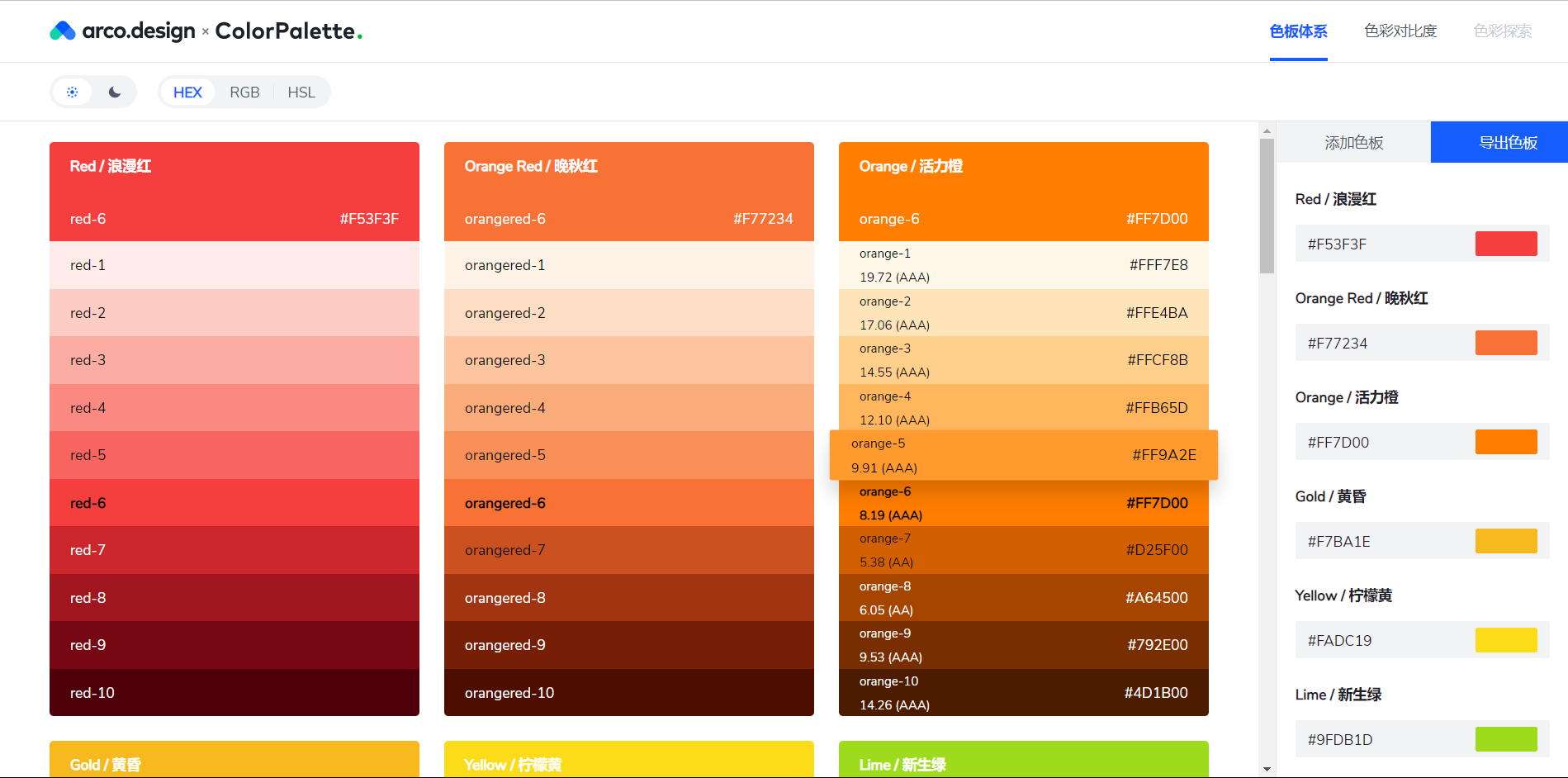Click the vertical scrollbar thumb
This screenshot has width=1568, height=778.
pyautogui.click(x=1267, y=206)
